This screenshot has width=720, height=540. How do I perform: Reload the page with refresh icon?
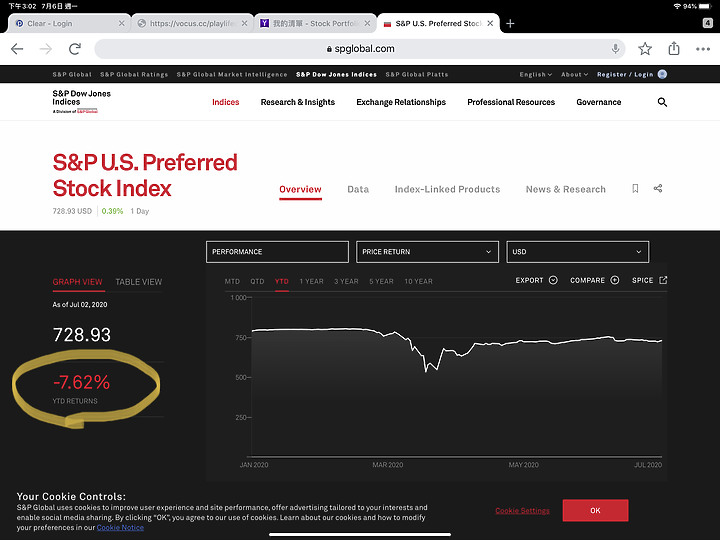pyautogui.click(x=75, y=49)
